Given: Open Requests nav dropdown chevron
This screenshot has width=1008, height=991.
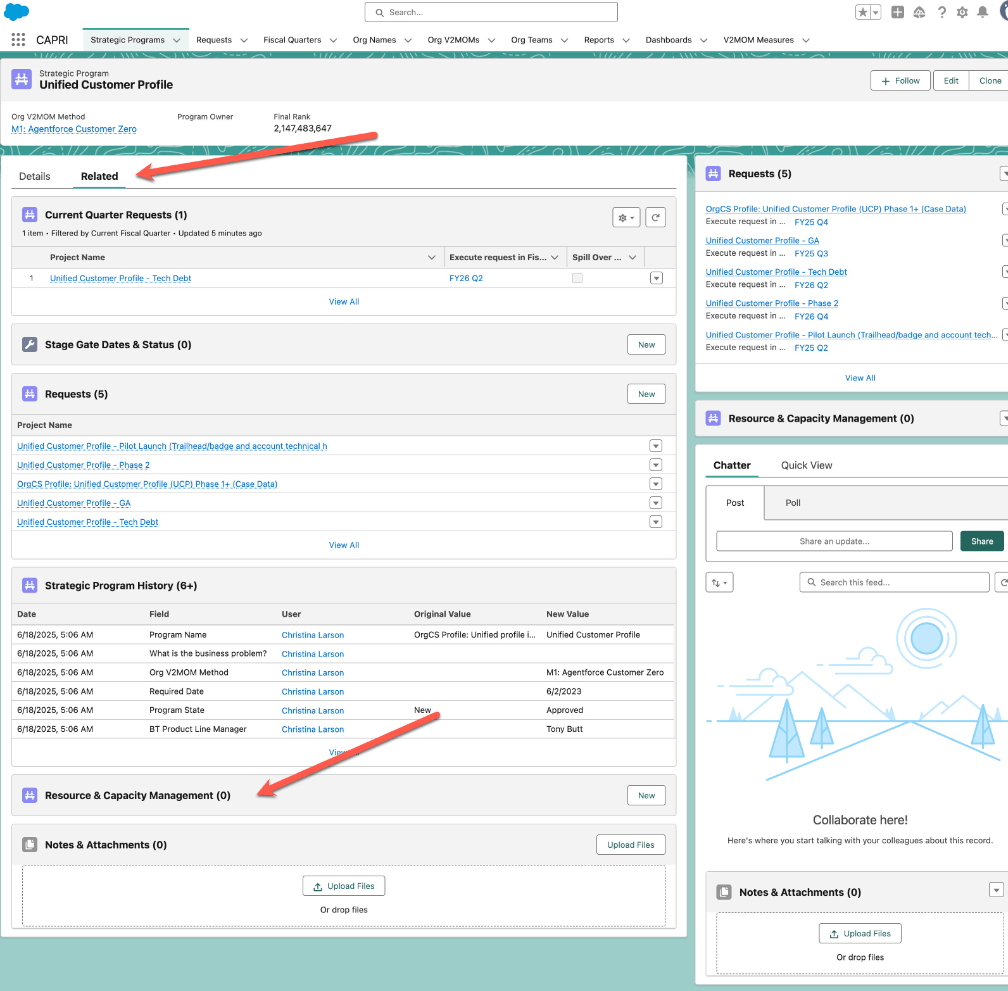Looking at the screenshot, I should point(244,40).
